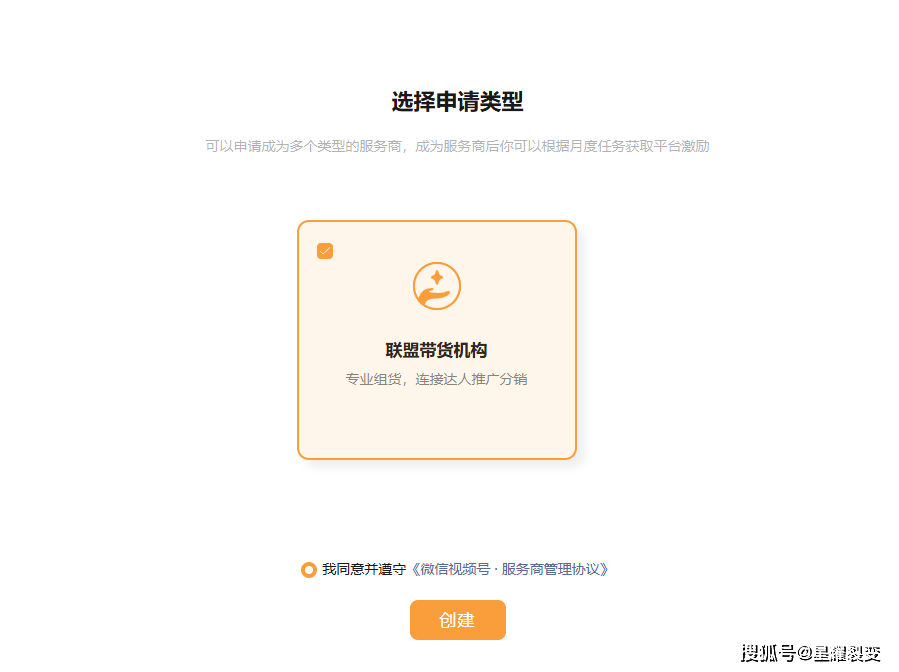Uncheck the orange checkbox on the card

tap(325, 251)
